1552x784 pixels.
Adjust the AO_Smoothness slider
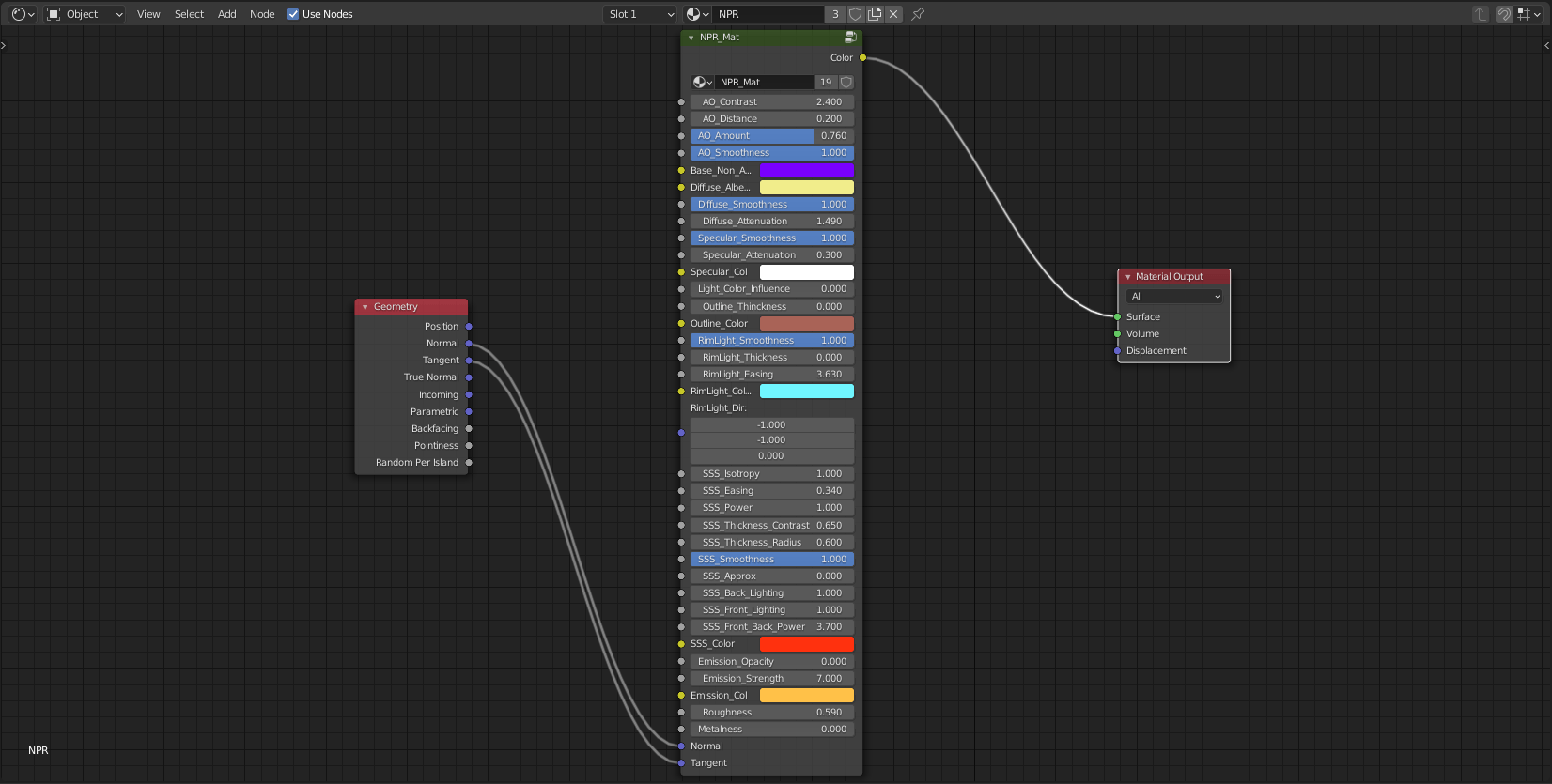point(772,153)
